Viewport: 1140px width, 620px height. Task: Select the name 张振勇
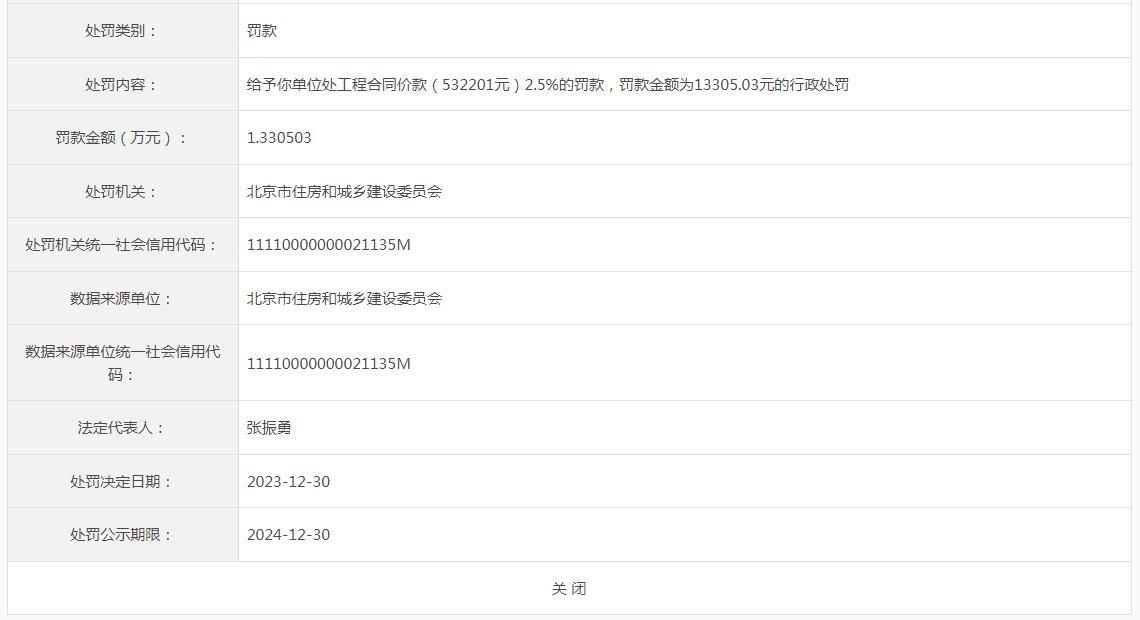point(269,427)
